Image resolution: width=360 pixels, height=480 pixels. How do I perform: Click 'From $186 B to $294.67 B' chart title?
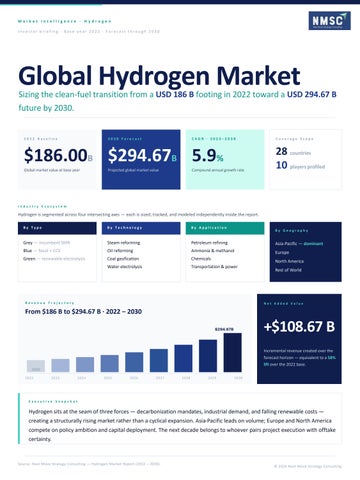coord(83,312)
